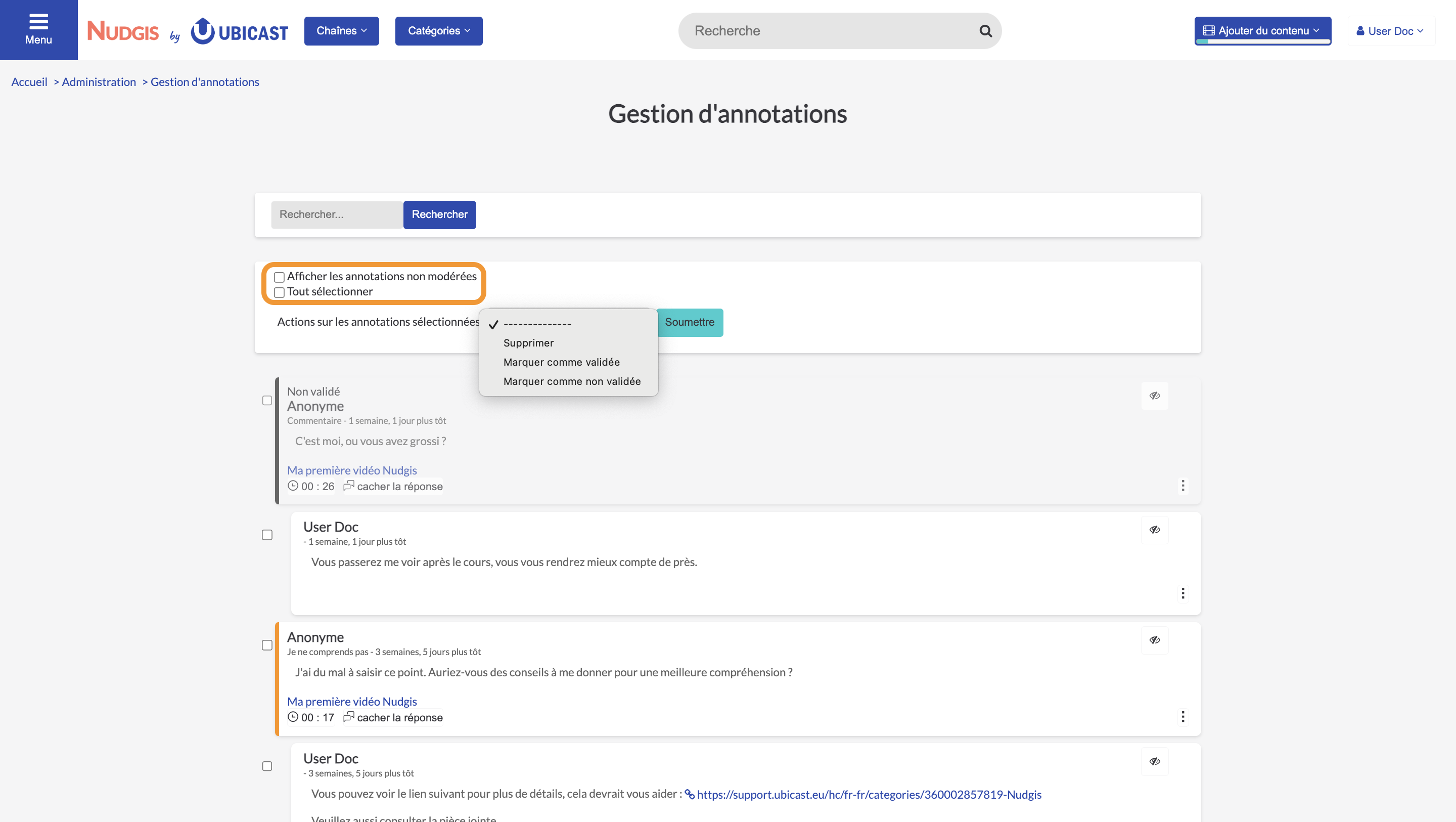The image size is (1456, 822).
Task: Click the "Gestion d'annotations" page heading
Action: (x=727, y=114)
